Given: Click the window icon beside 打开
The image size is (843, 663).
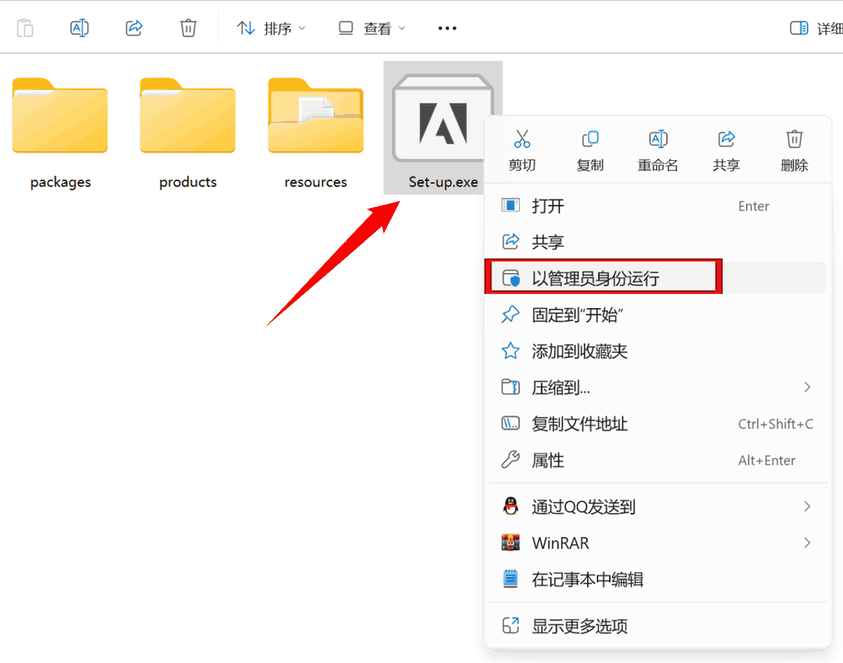Looking at the screenshot, I should pos(510,205).
